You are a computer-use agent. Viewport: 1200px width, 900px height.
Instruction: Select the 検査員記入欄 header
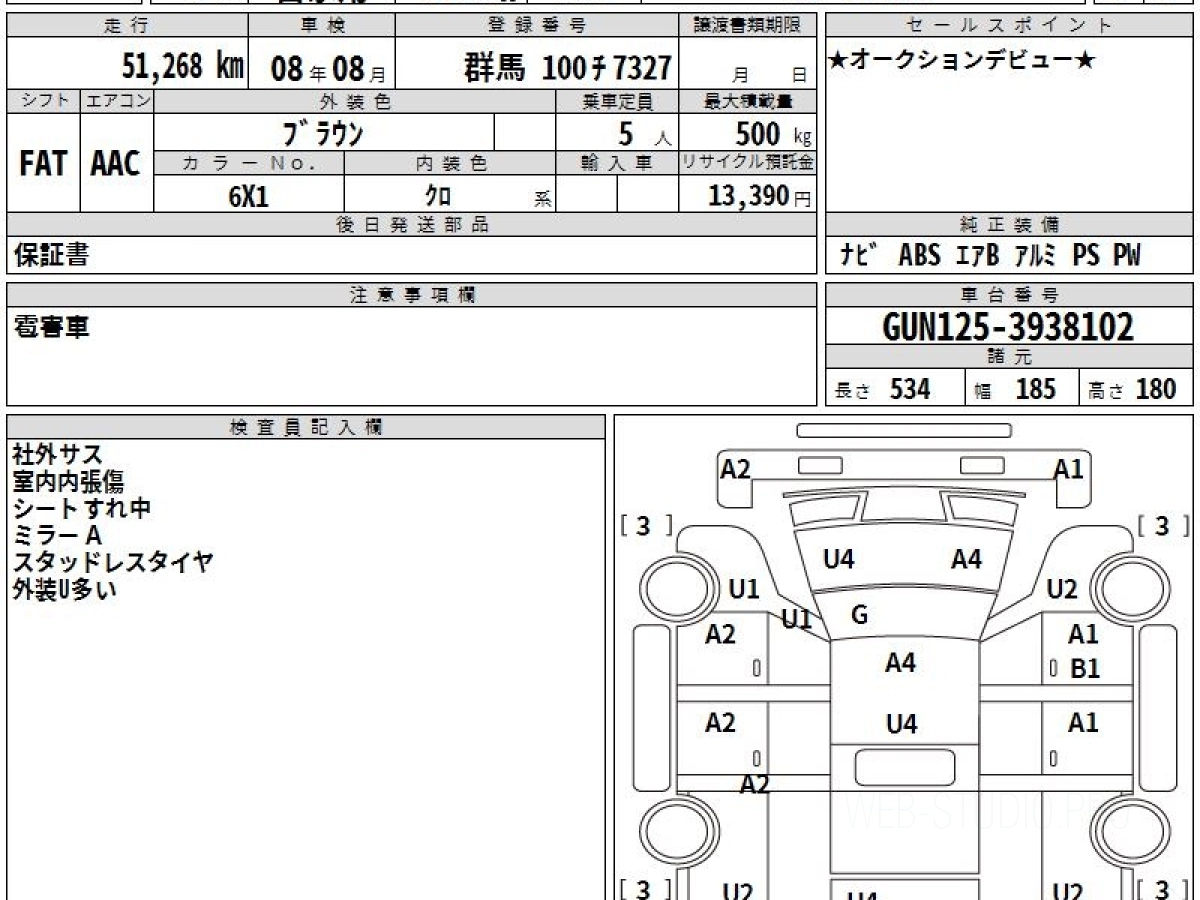306,427
